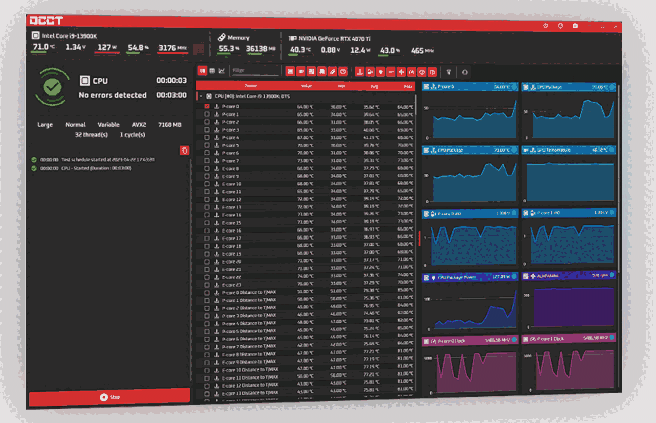Viewport: 656px width, 423px height.
Task: Click the 127 W CPU power readout
Action: [x=107, y=47]
